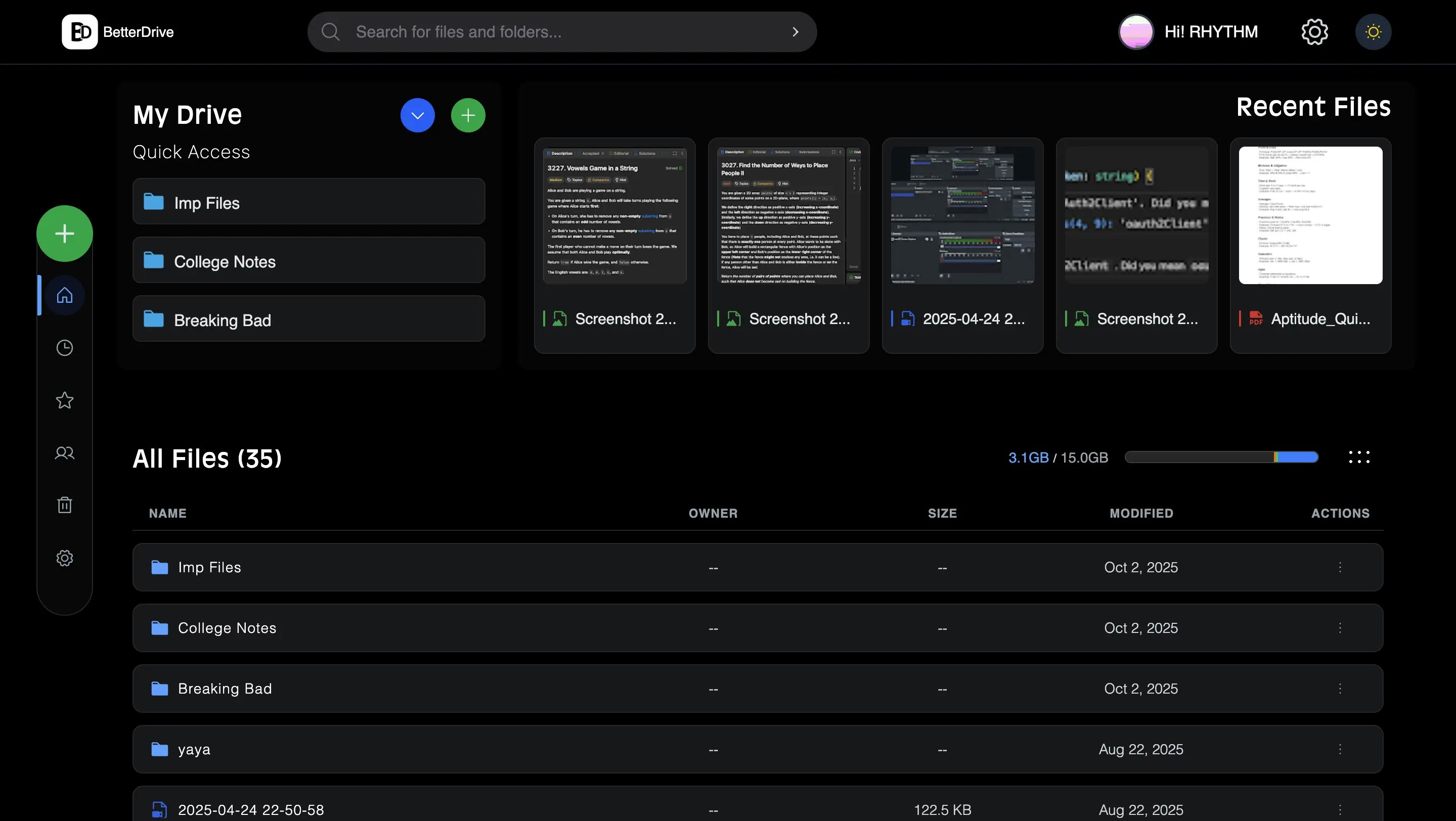The width and height of the screenshot is (1456, 821).
Task: Collapse My Drive with blue chevron button
Action: (x=417, y=115)
